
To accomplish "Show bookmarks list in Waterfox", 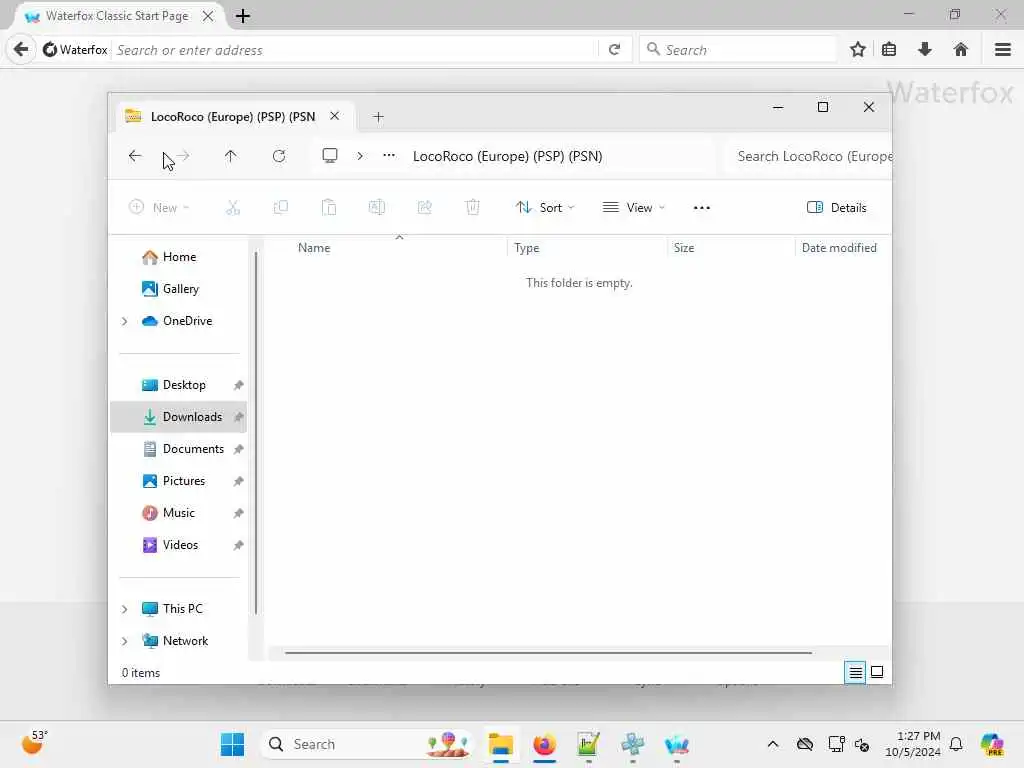I will click(889, 50).
